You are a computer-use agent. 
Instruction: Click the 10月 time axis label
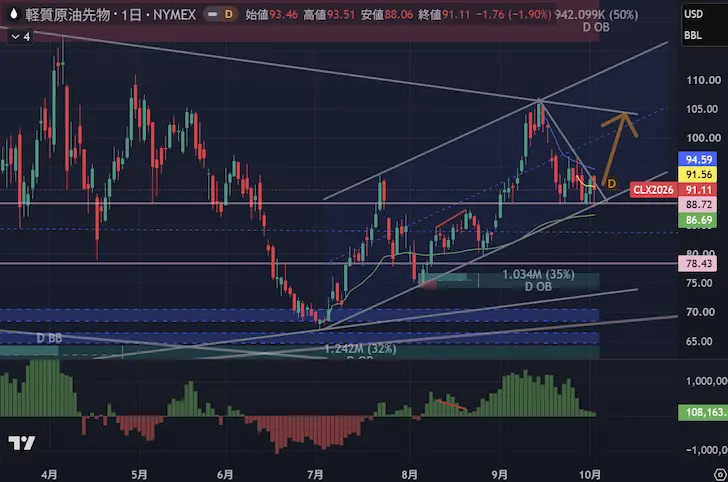pyautogui.click(x=590, y=475)
